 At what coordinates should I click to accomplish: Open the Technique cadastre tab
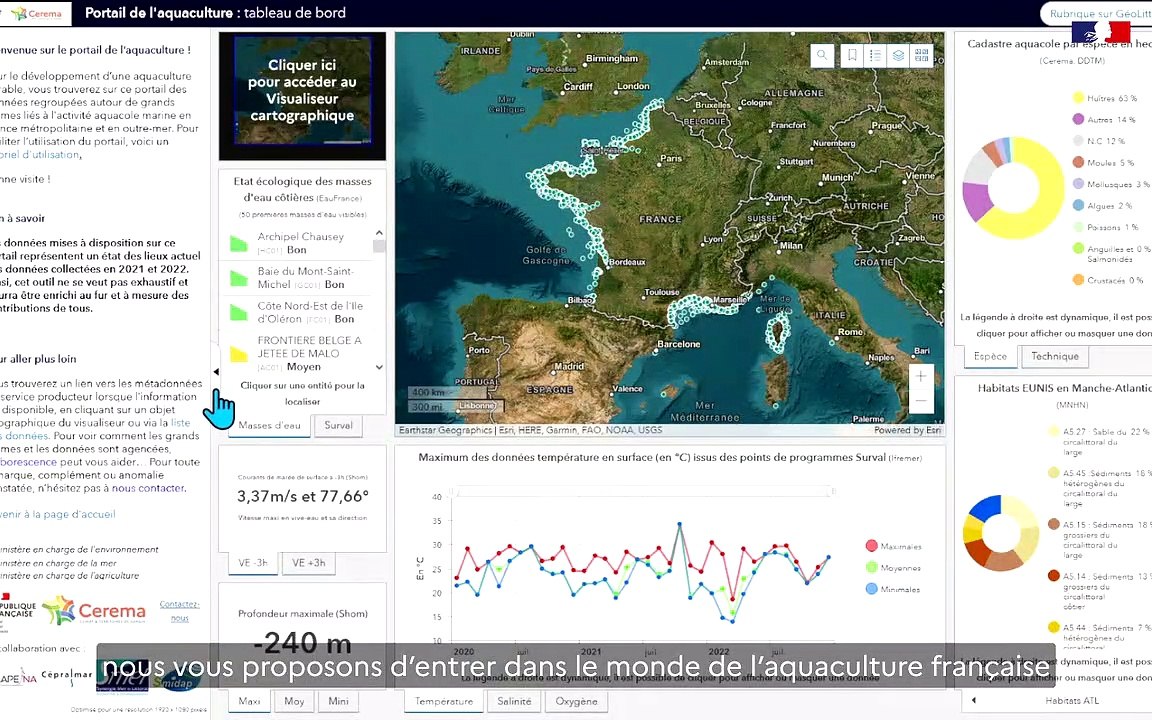1055,356
